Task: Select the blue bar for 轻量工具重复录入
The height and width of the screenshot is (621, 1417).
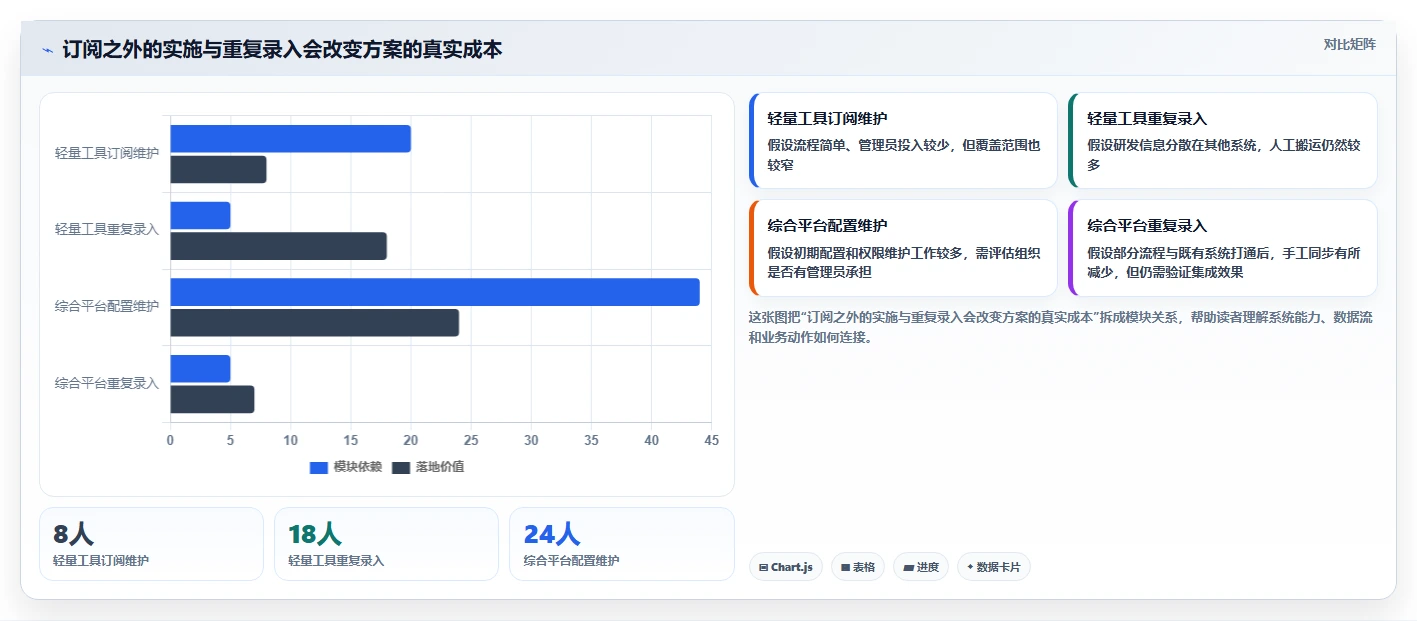Action: click(200, 216)
